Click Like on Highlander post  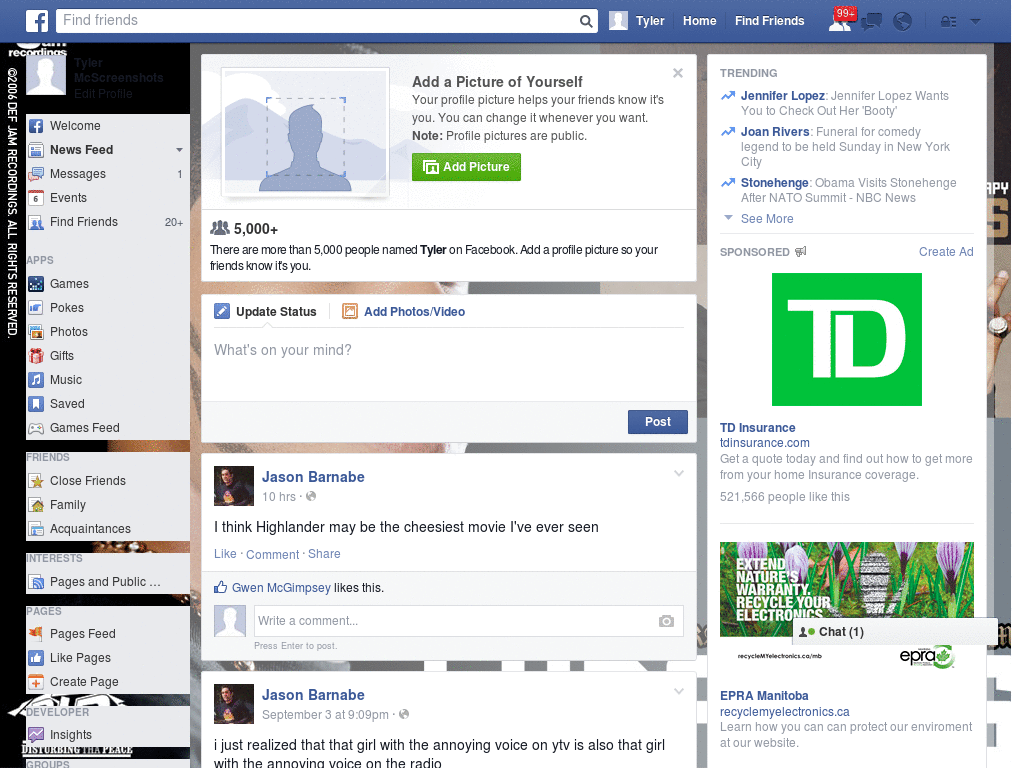pyautogui.click(x=225, y=554)
